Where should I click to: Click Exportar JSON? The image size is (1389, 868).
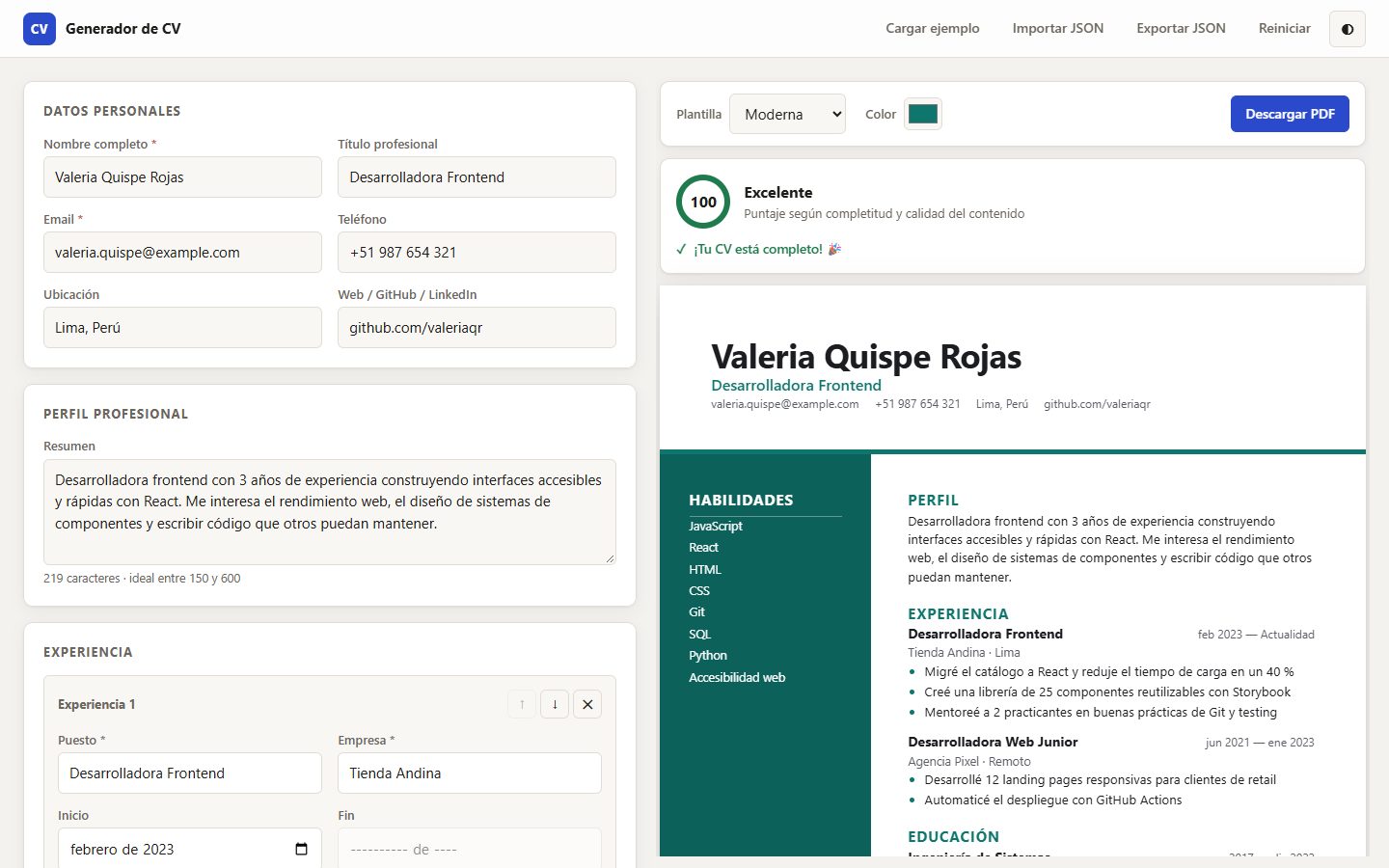(x=1181, y=29)
